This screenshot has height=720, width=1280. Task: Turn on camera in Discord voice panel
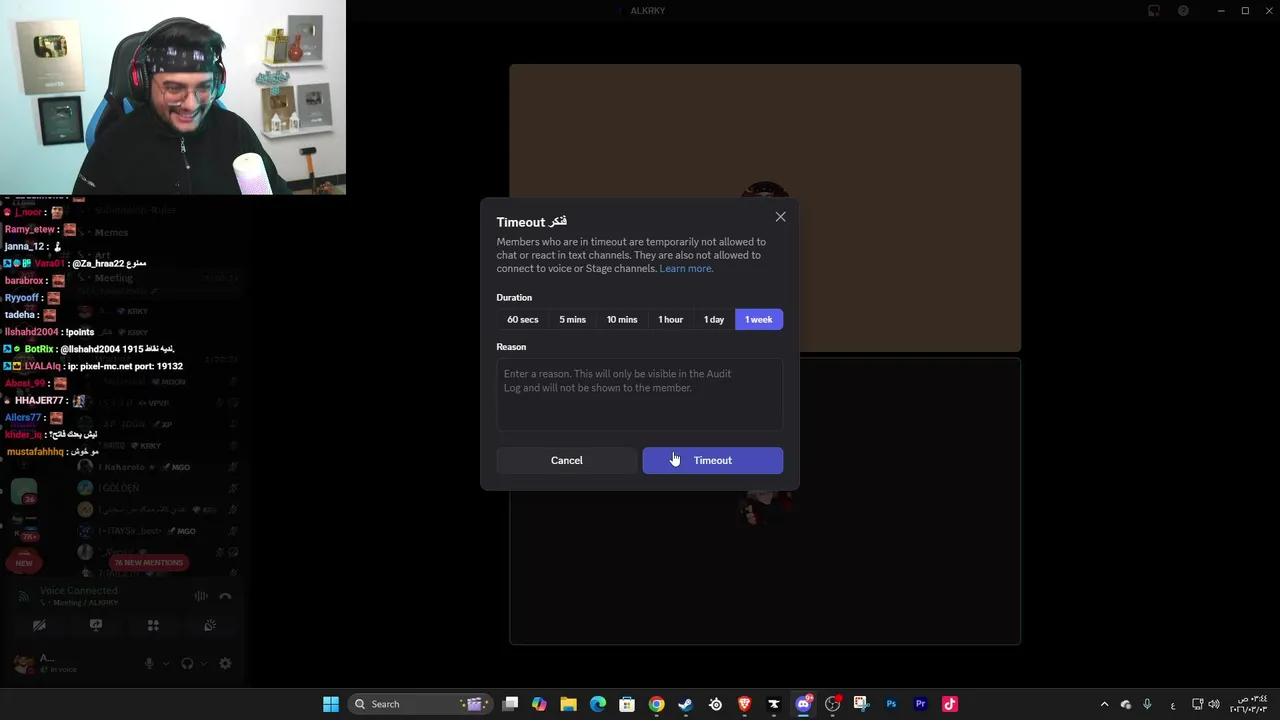[39, 626]
